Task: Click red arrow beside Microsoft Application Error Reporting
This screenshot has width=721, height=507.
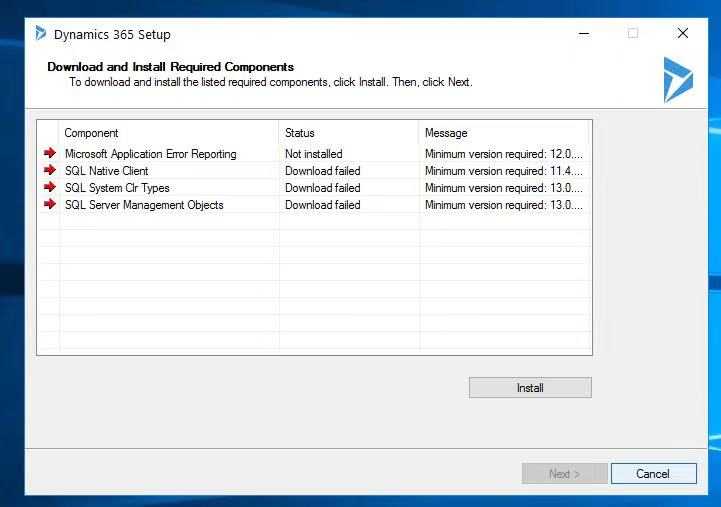Action: (50, 153)
